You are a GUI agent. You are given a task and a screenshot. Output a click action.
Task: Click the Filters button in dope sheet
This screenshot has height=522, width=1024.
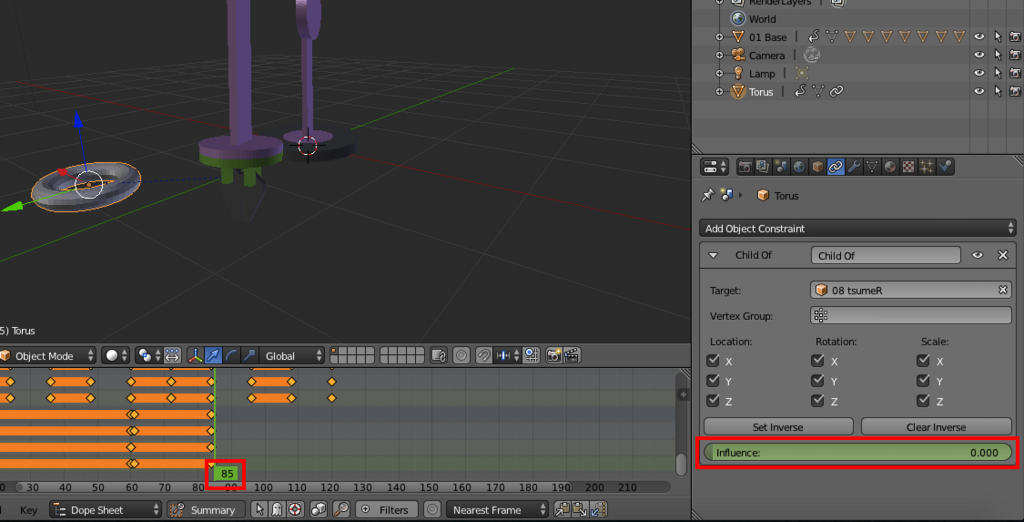click(386, 510)
